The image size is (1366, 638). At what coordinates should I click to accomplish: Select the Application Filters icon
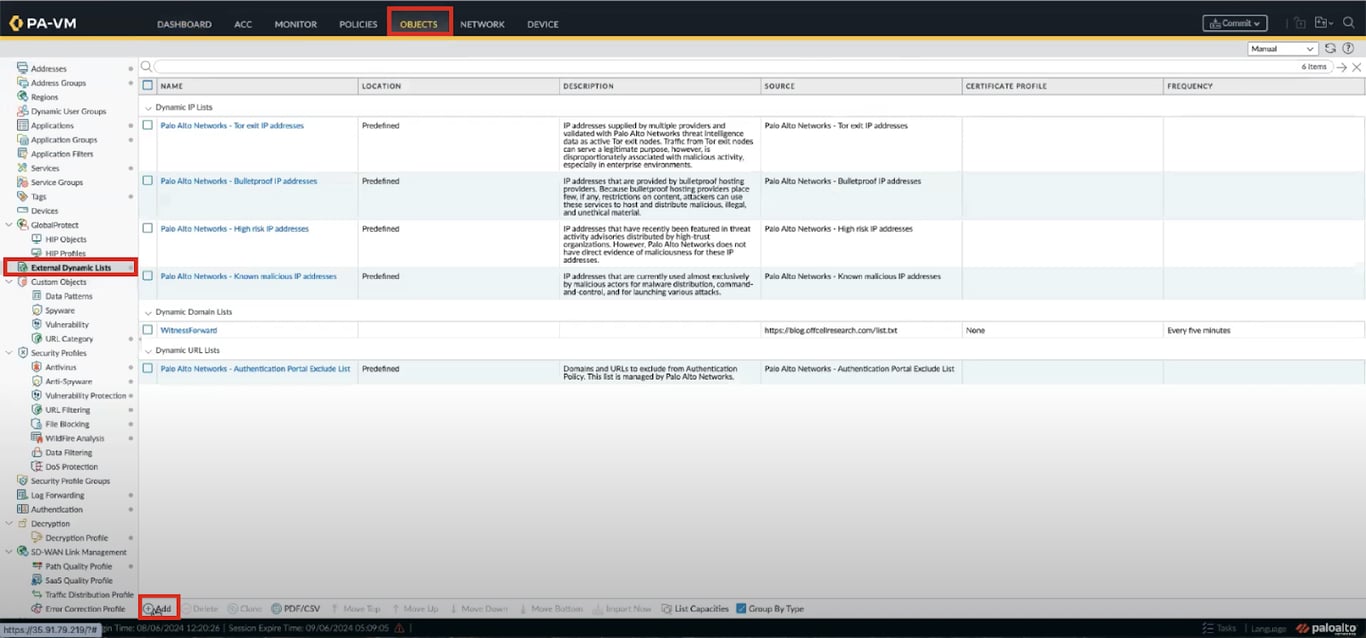pos(22,154)
